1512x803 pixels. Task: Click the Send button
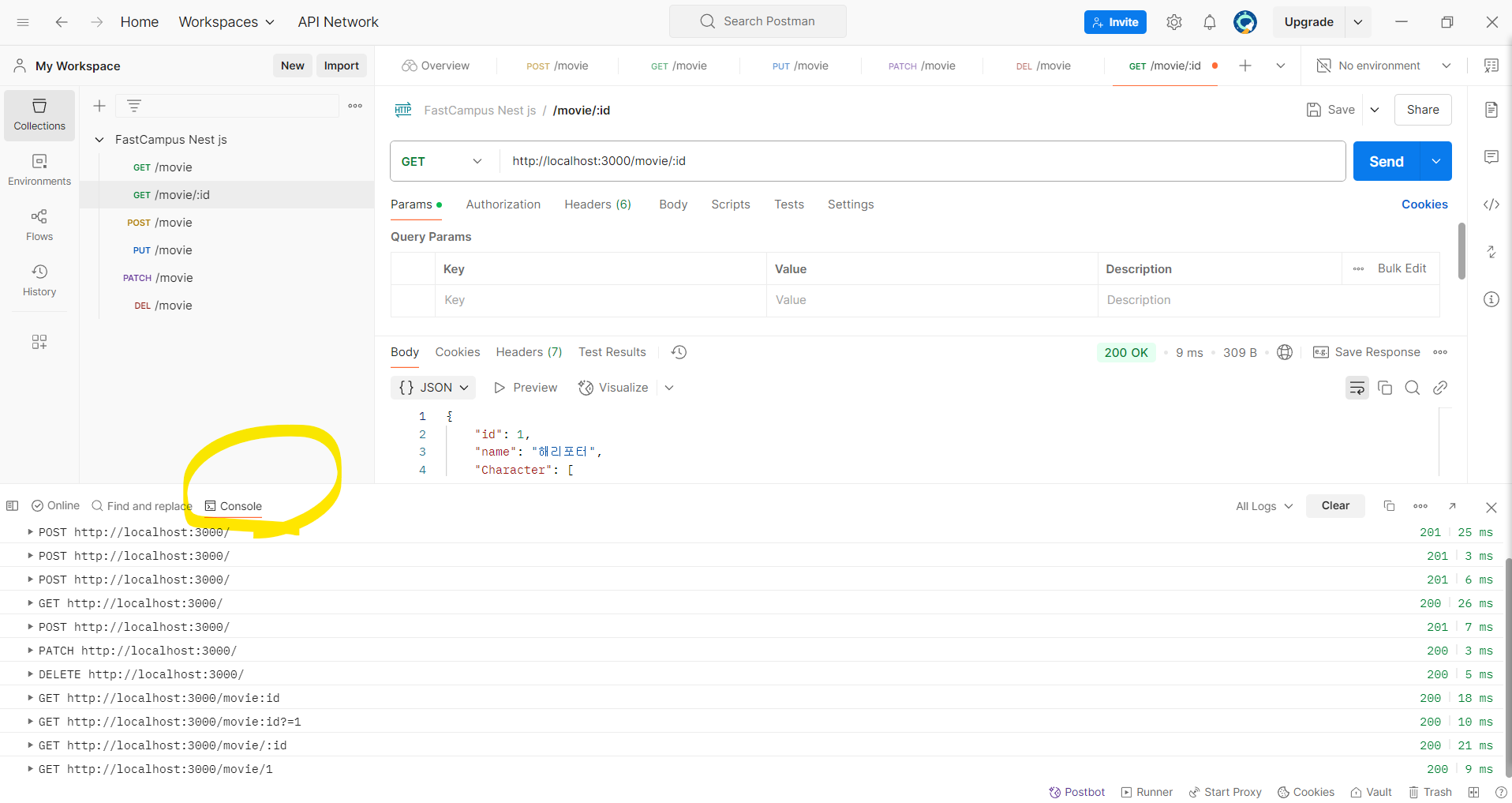1387,161
